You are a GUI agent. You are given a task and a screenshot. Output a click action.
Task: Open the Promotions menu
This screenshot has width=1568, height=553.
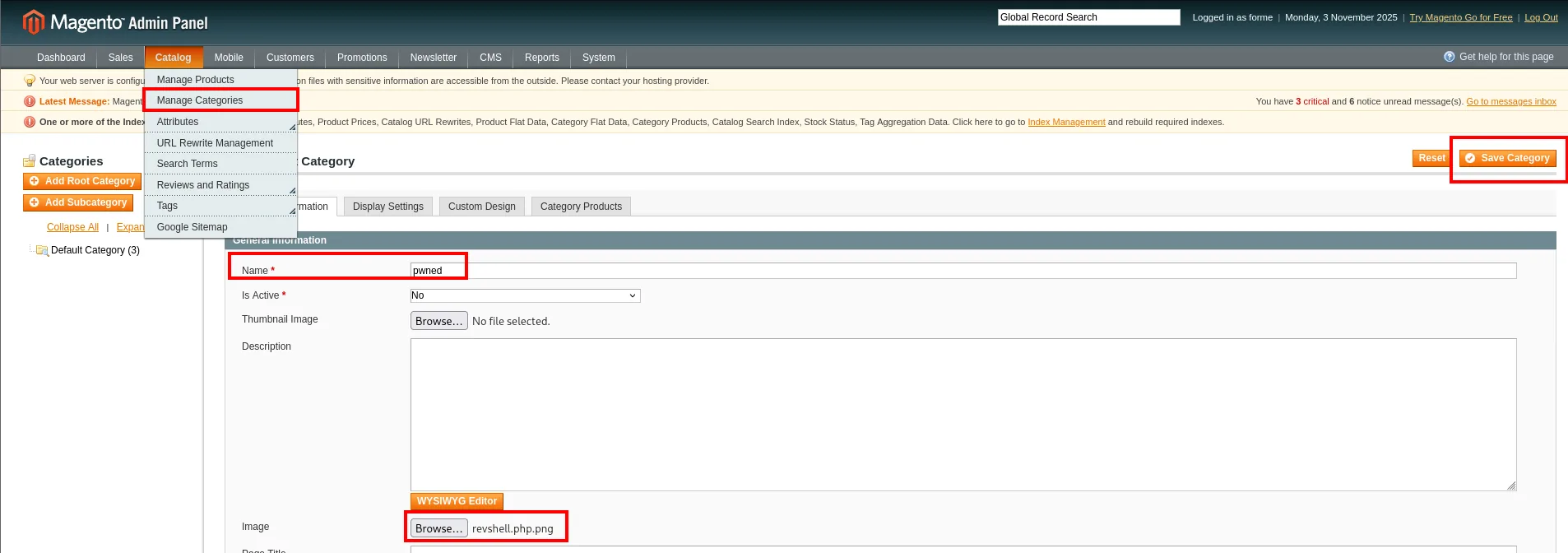[362, 58]
